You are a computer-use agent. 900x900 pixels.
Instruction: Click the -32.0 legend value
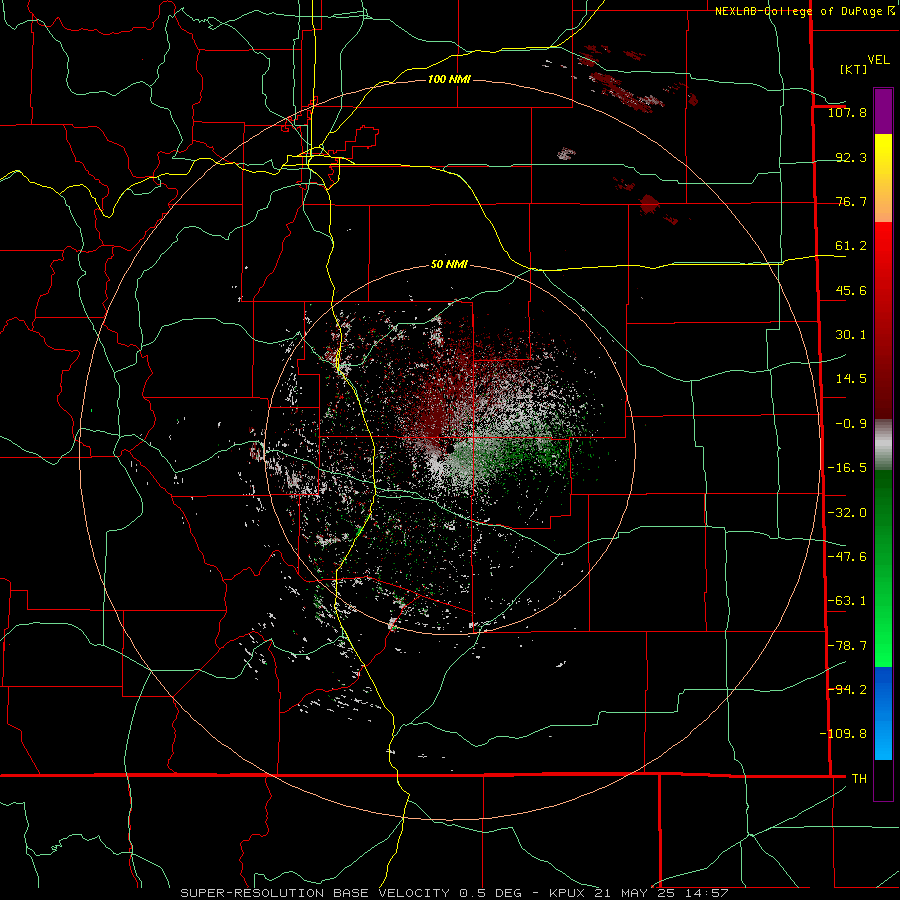click(847, 513)
